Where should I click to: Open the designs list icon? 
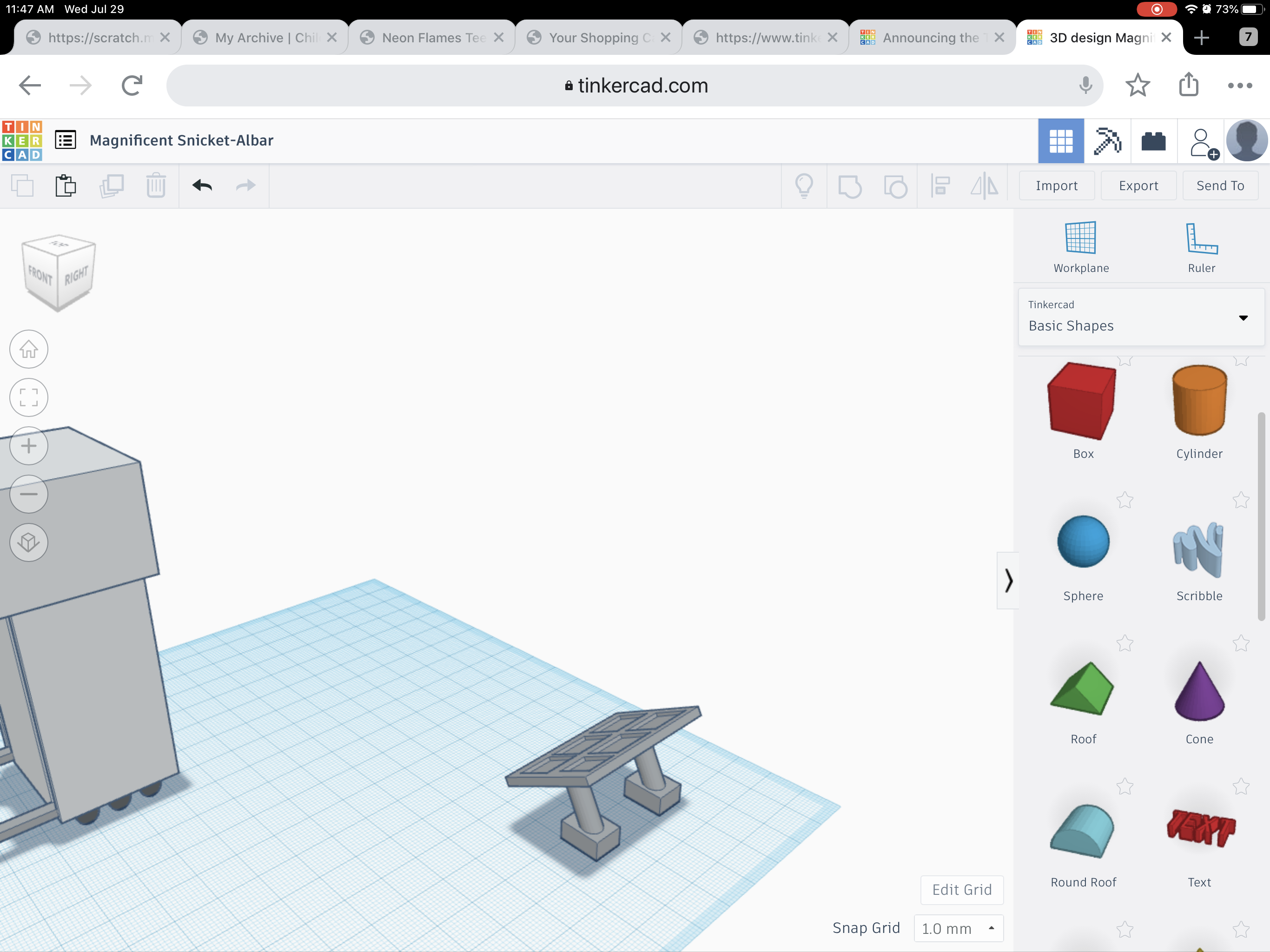point(66,140)
